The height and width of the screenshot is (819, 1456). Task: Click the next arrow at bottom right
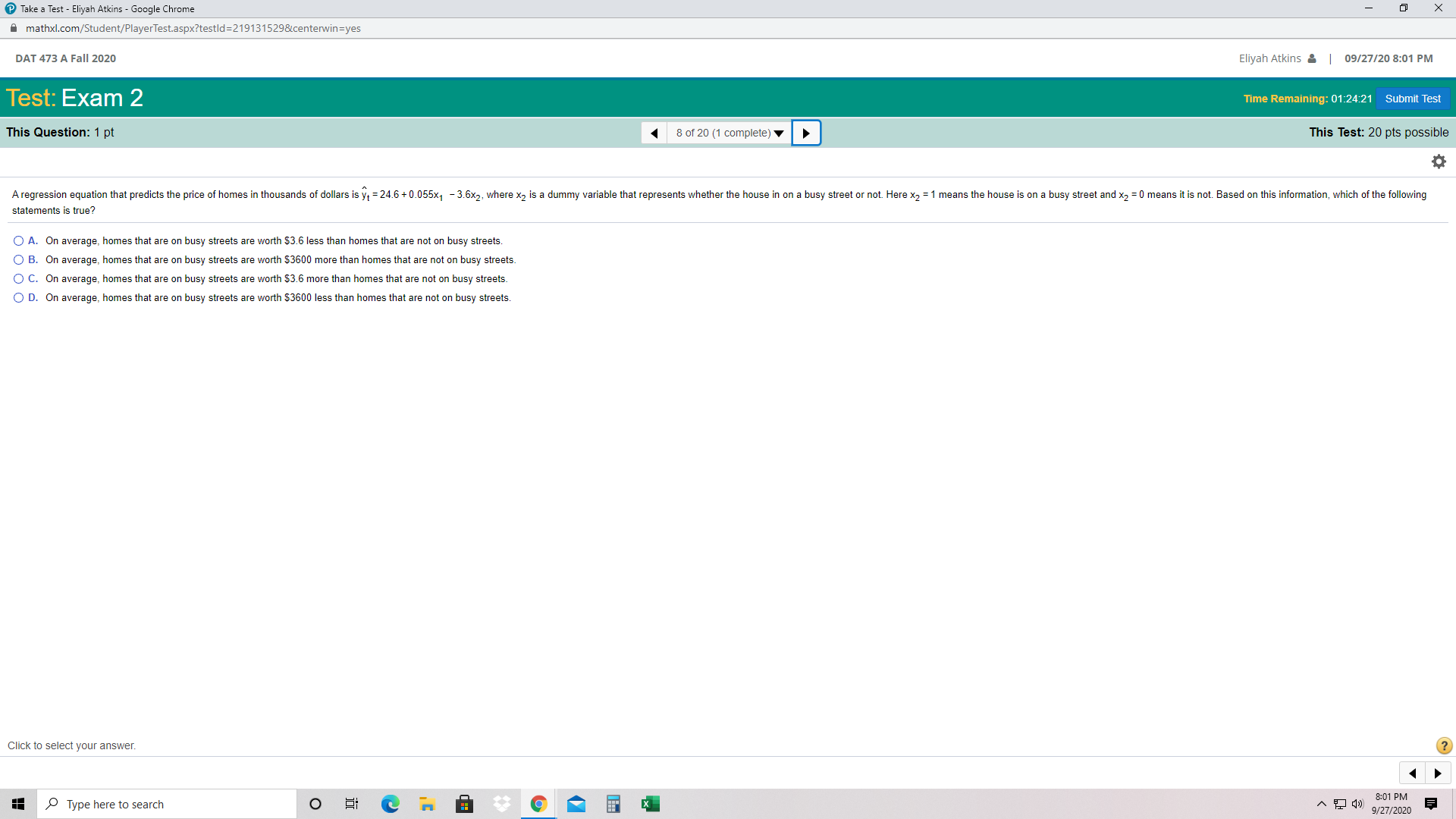[x=1437, y=773]
